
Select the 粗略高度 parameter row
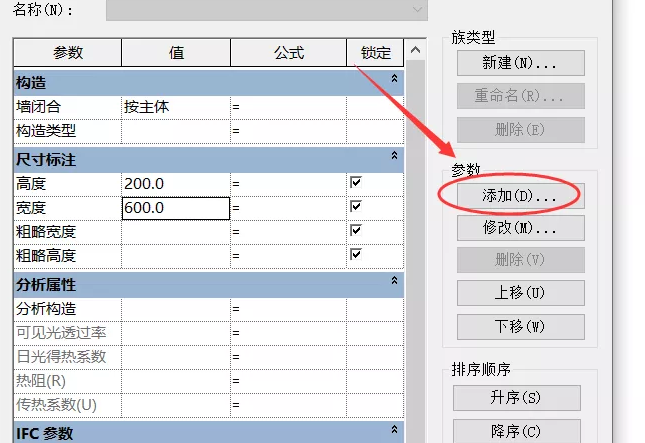(209, 256)
